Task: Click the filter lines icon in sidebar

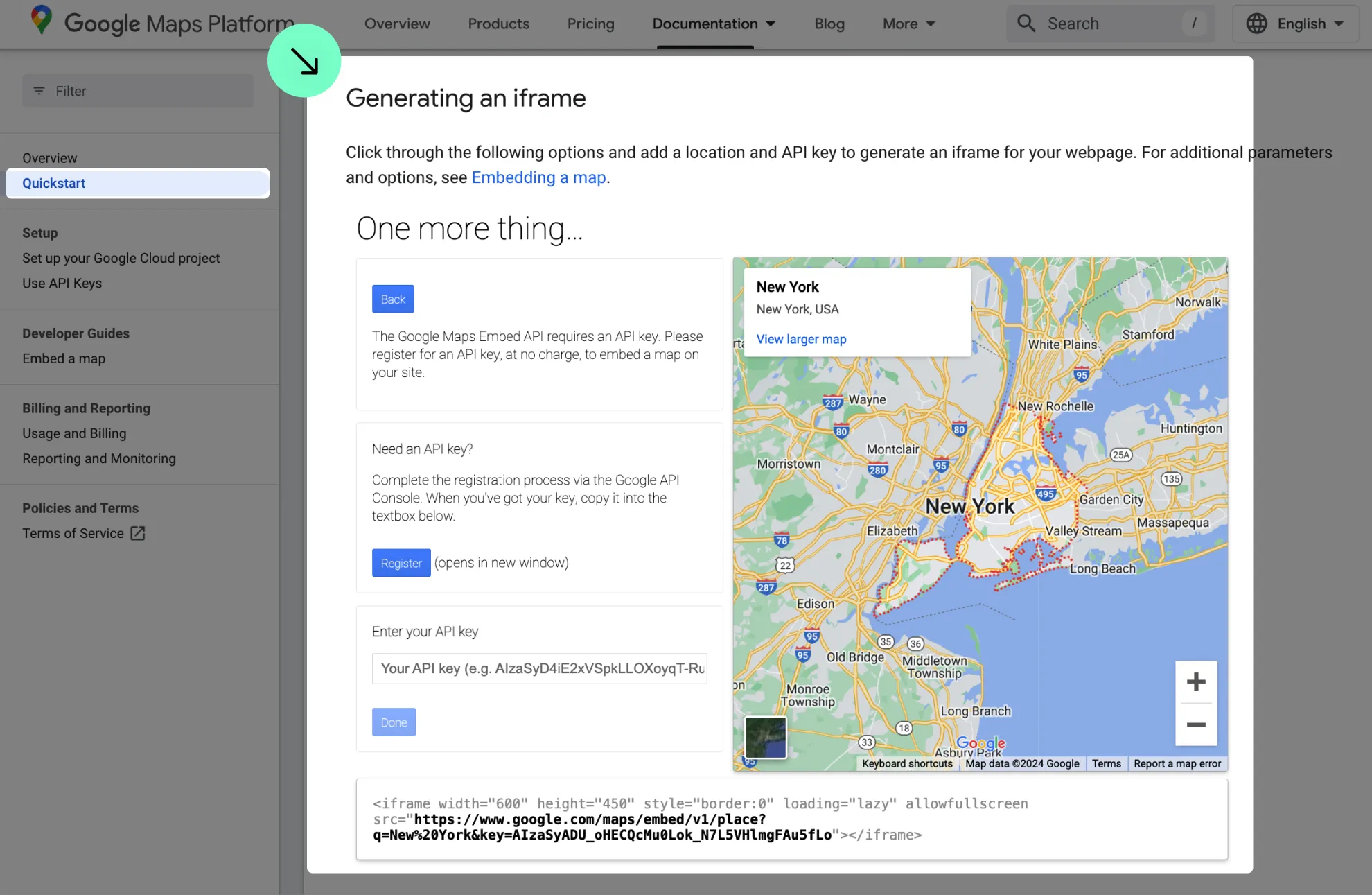Action: pos(39,91)
